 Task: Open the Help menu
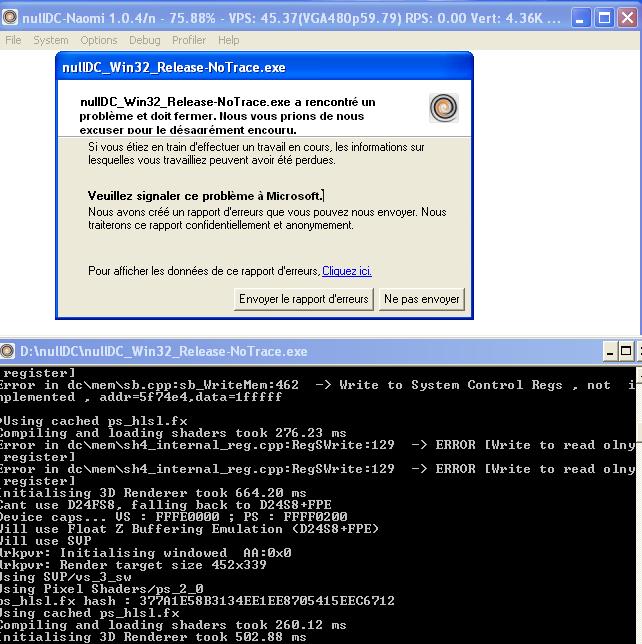tap(228, 40)
